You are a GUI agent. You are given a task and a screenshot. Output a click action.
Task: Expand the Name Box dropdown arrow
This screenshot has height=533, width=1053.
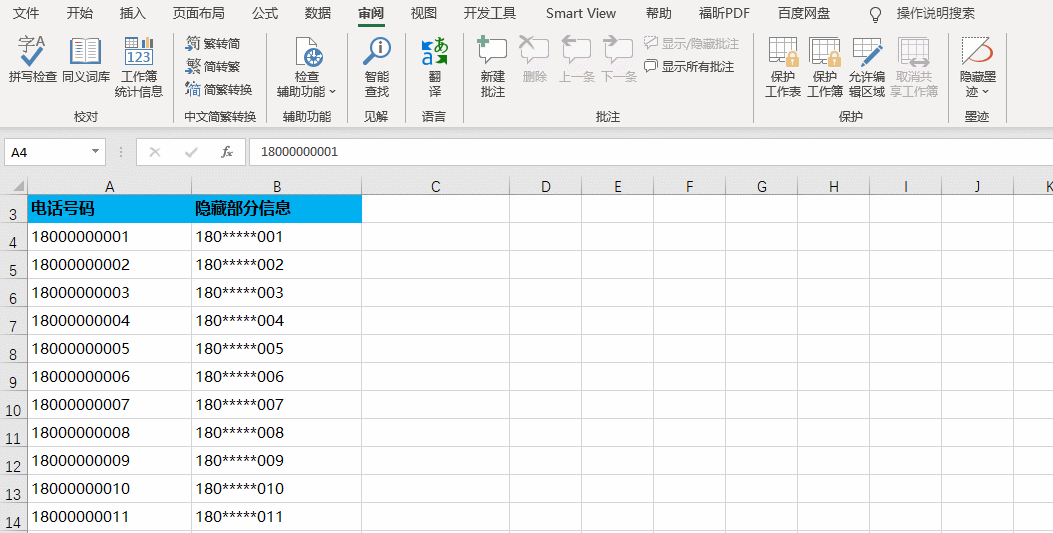(x=95, y=152)
